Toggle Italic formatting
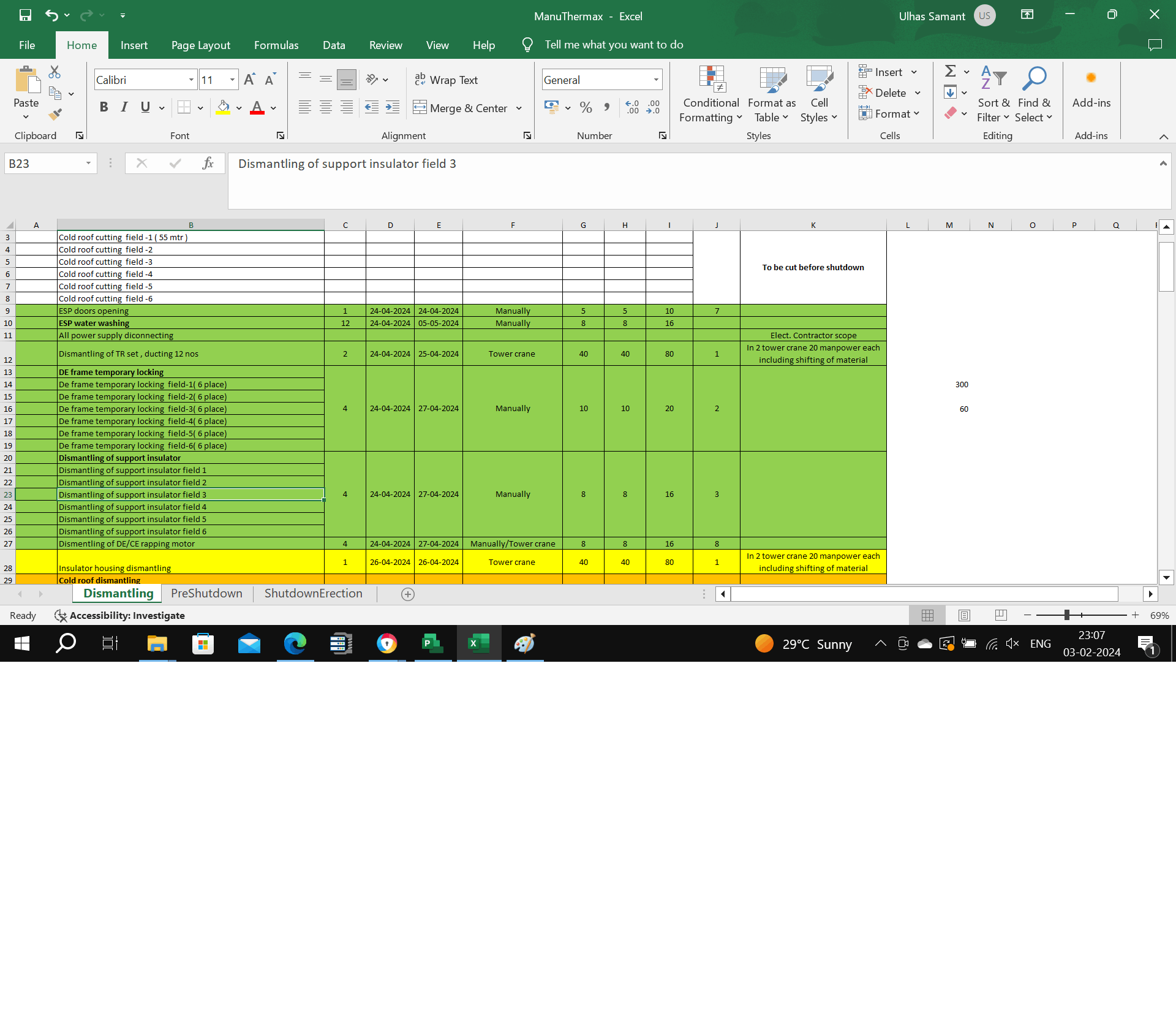This screenshot has height=1011, width=1176. pos(124,108)
